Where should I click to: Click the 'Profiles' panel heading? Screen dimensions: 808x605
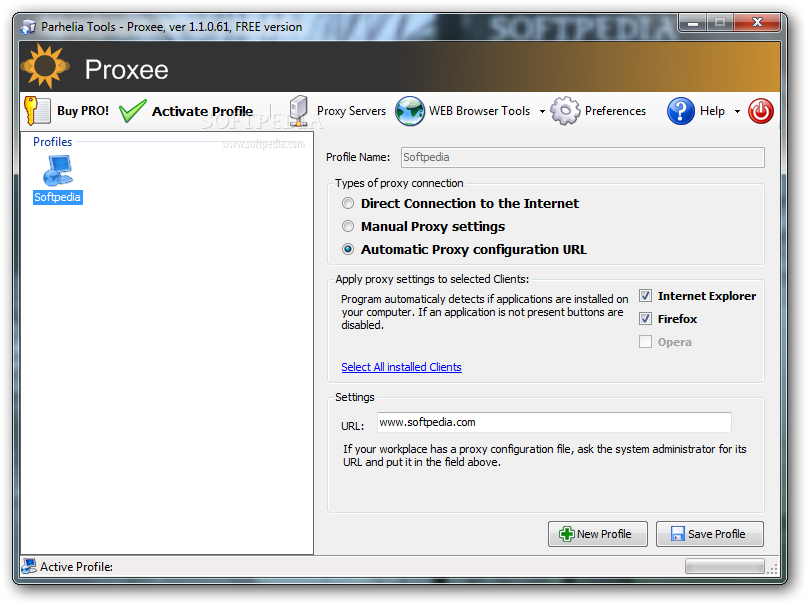coord(53,142)
